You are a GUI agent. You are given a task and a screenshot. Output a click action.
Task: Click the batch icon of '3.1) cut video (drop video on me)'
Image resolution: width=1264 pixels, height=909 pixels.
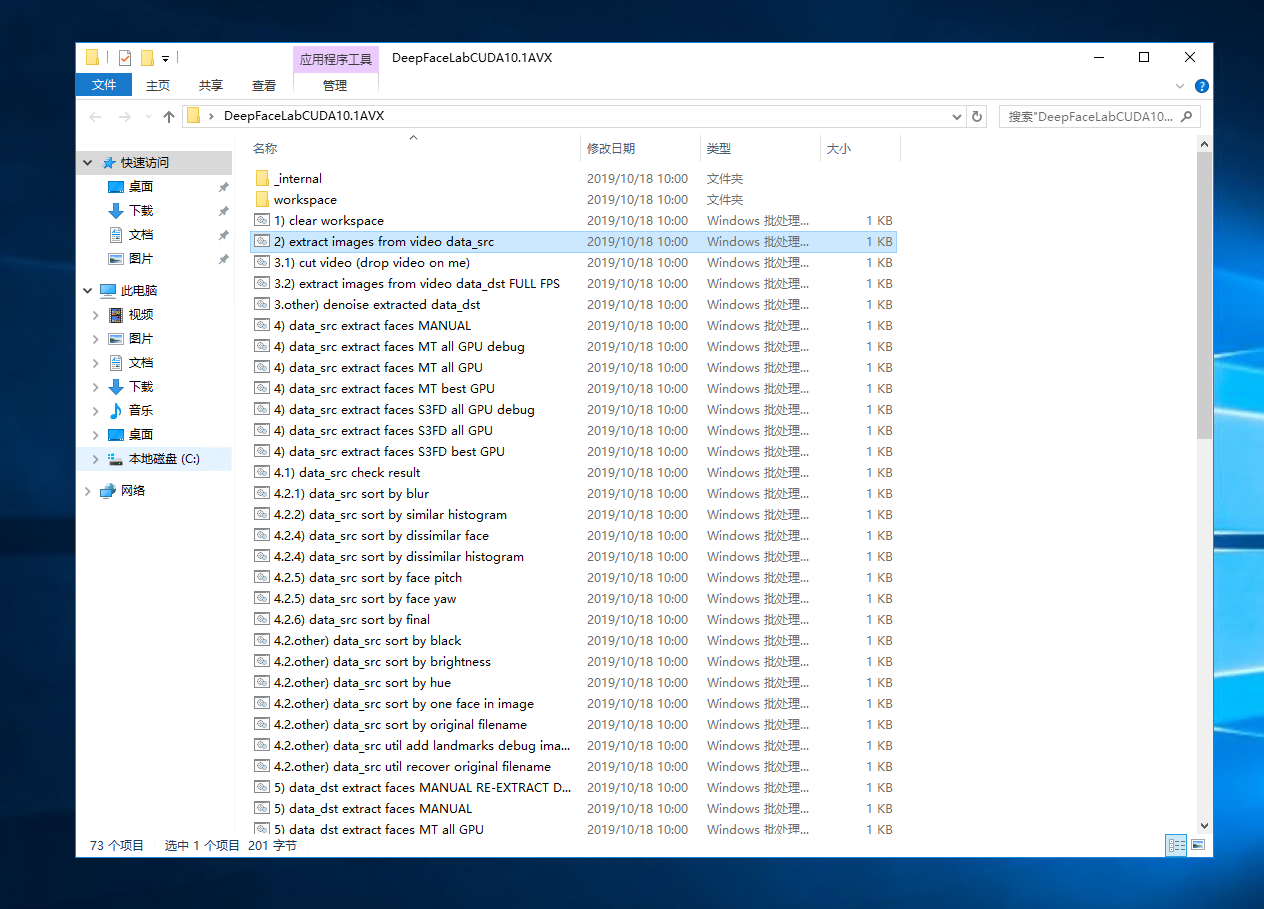pos(262,262)
